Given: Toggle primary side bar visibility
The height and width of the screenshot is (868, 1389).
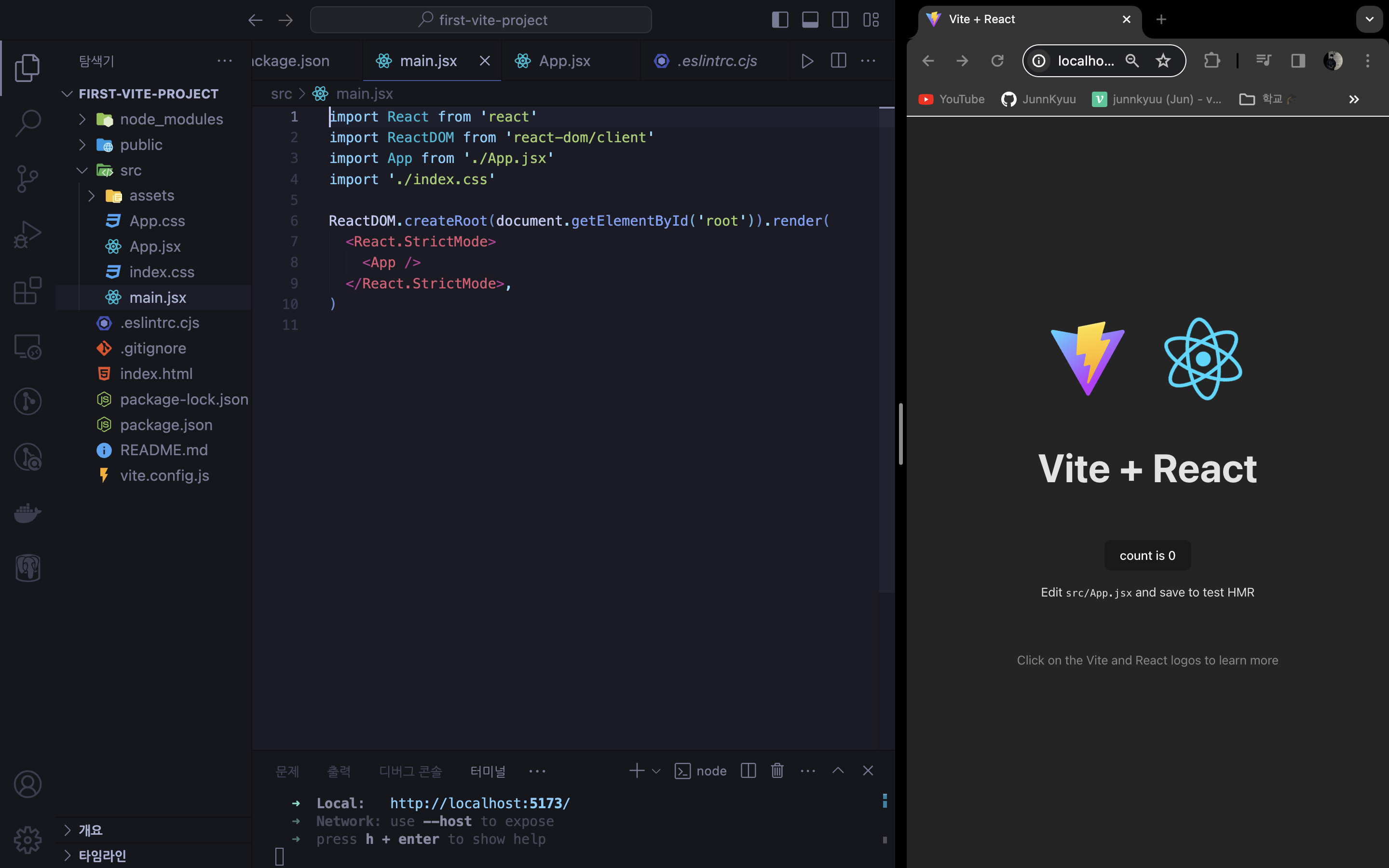Looking at the screenshot, I should tap(779, 20).
